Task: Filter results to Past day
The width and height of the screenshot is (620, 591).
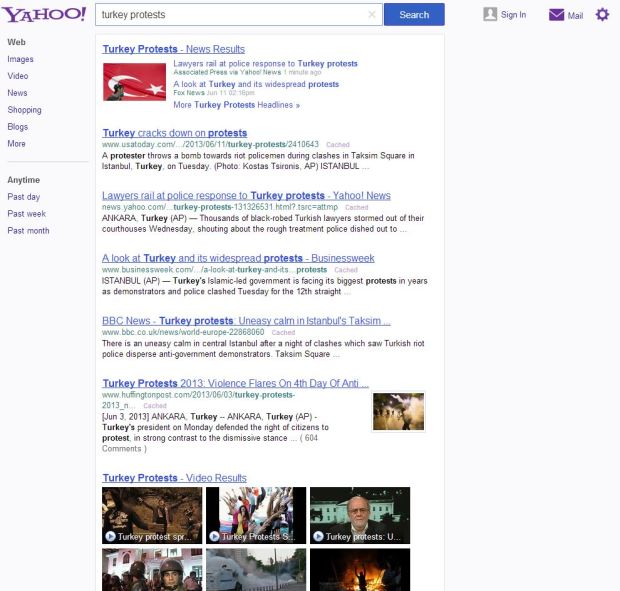Action: tap(23, 197)
